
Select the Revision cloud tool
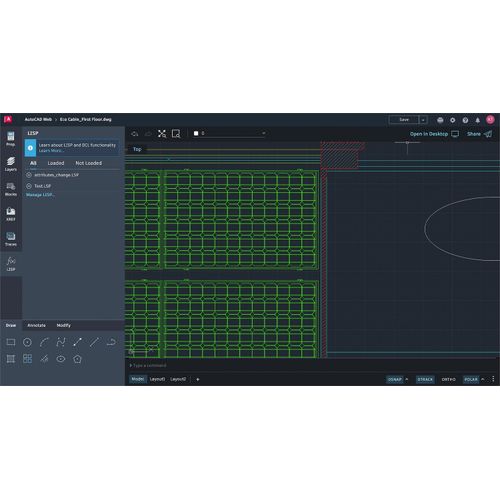111,342
